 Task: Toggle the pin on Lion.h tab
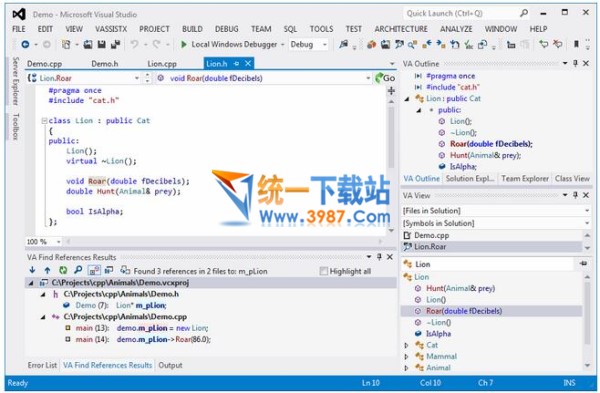[x=236, y=64]
